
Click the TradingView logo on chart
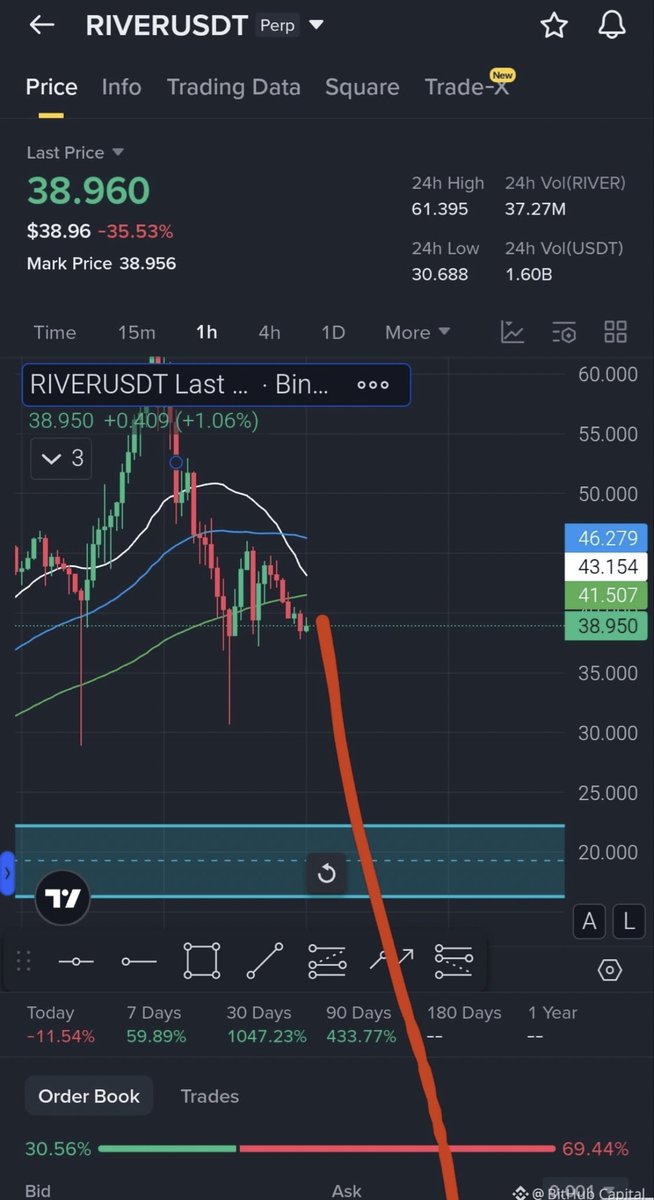[x=63, y=899]
